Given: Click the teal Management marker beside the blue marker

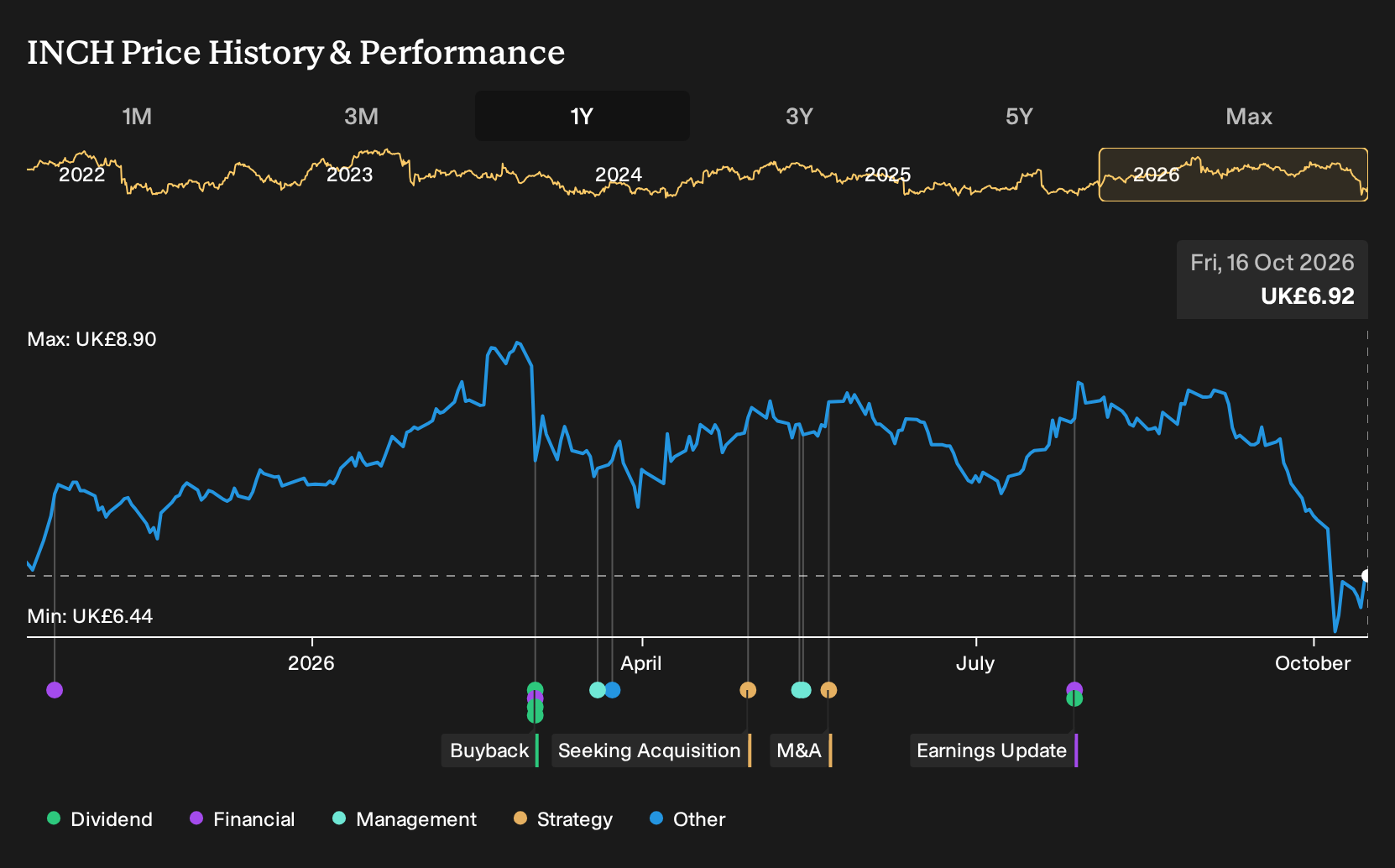Looking at the screenshot, I should coord(597,690).
